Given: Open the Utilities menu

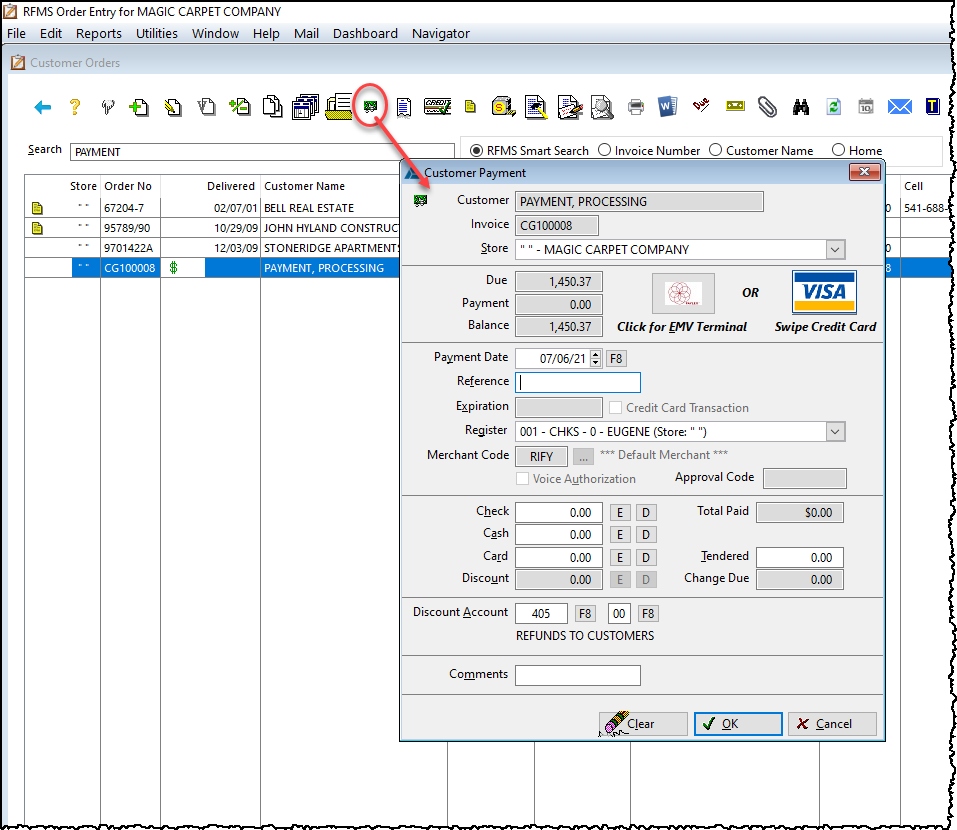Looking at the screenshot, I should (x=157, y=33).
